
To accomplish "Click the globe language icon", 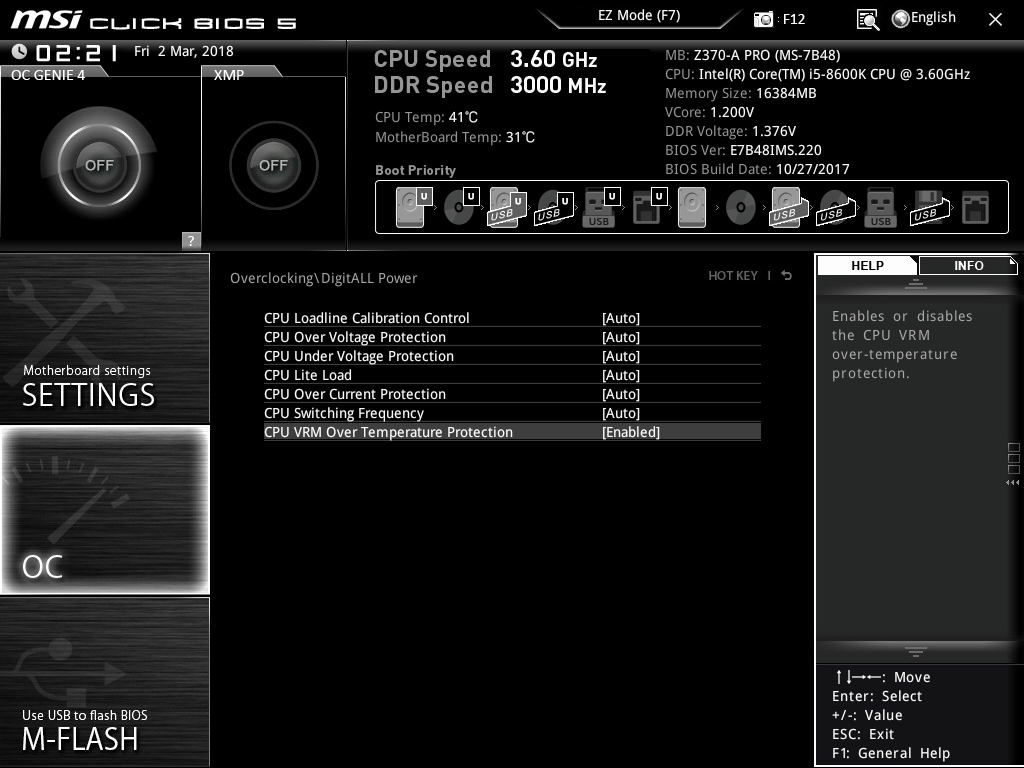I will point(901,19).
